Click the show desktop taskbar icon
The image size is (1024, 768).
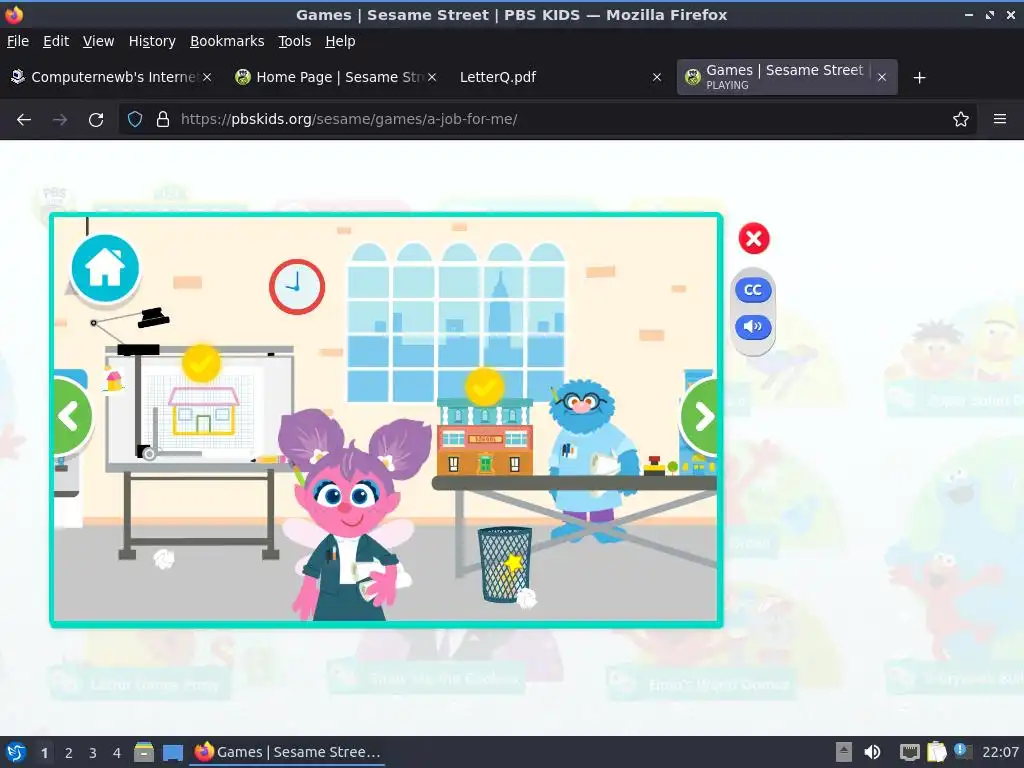(x=173, y=752)
